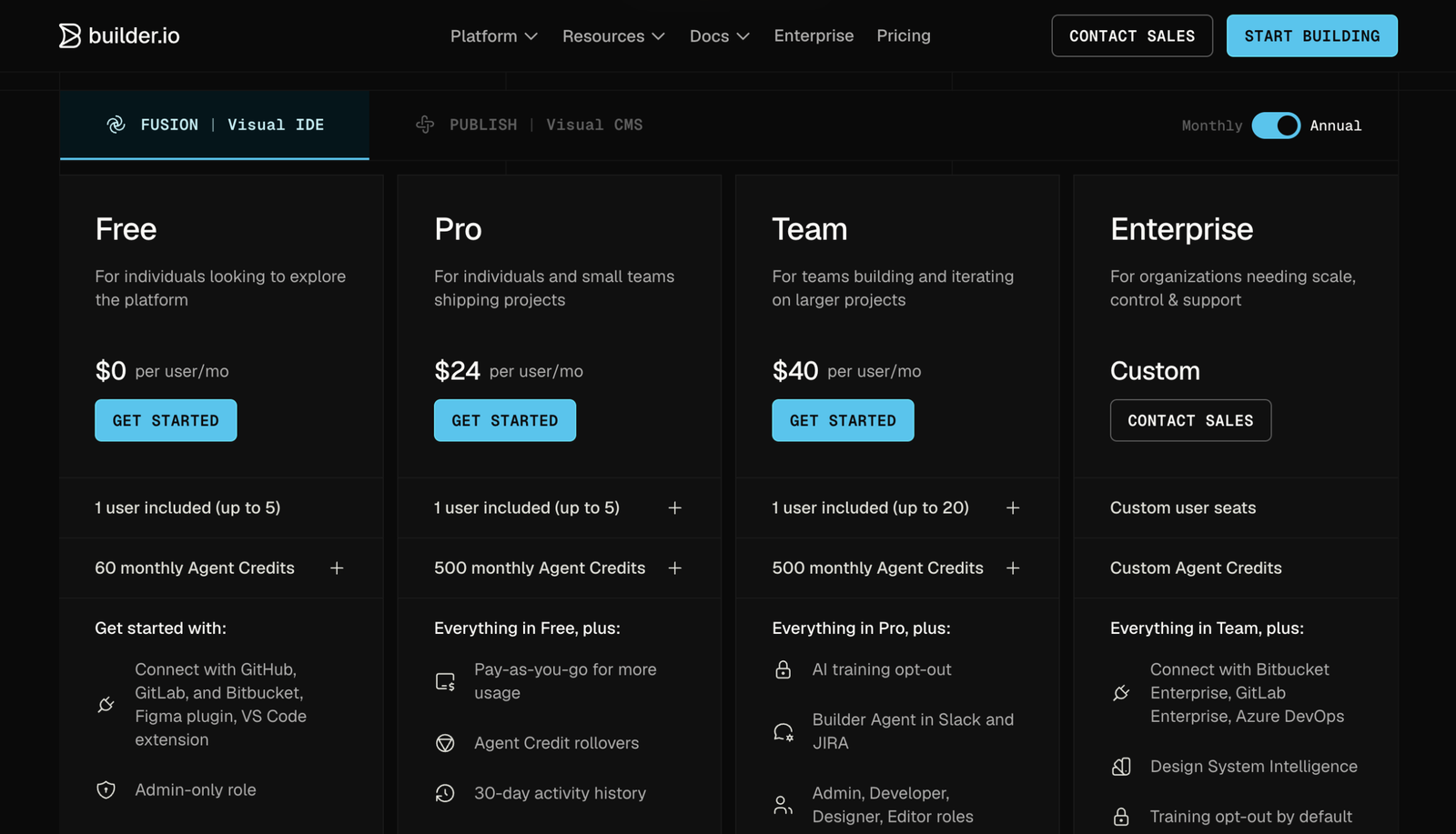Click the Agent Credit rollovers icon

445,743
